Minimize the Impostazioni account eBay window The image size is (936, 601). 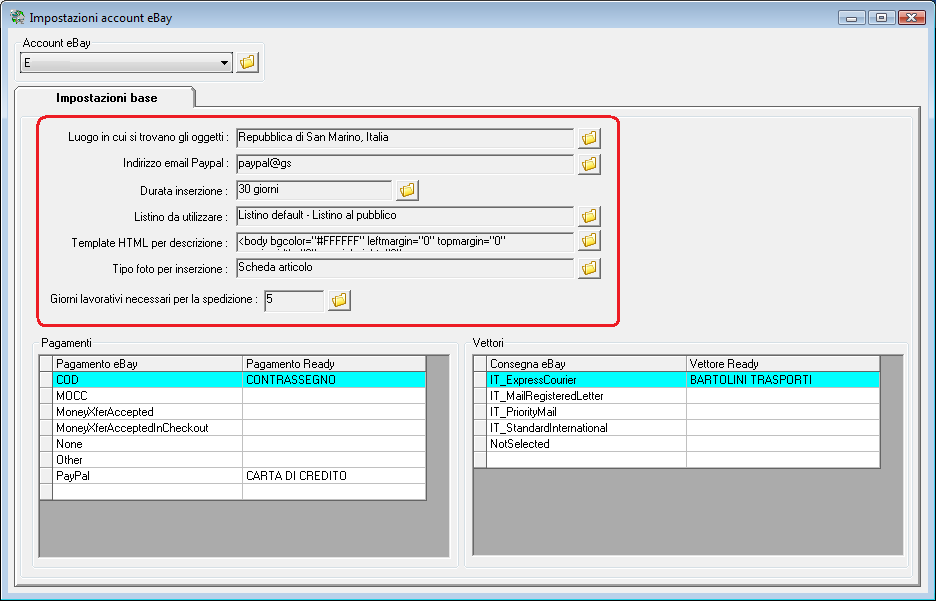point(852,18)
